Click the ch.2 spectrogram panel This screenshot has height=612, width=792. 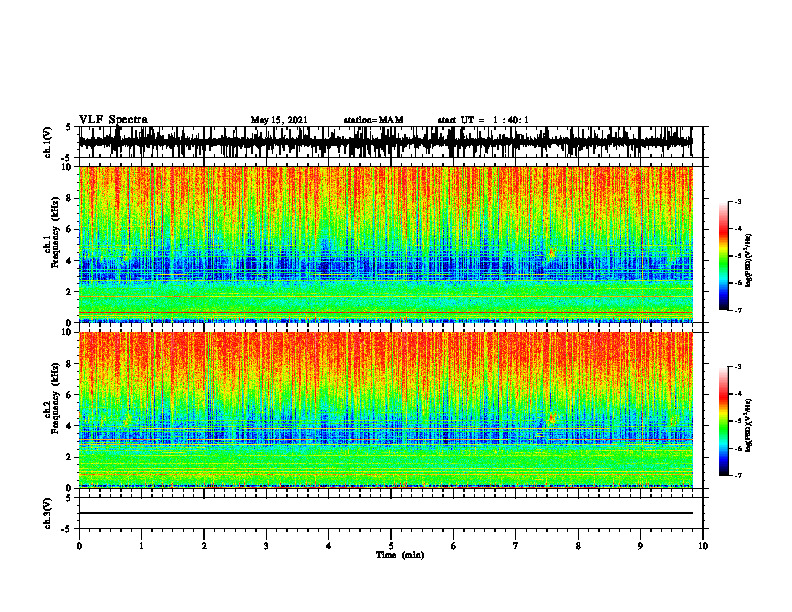tap(385, 410)
